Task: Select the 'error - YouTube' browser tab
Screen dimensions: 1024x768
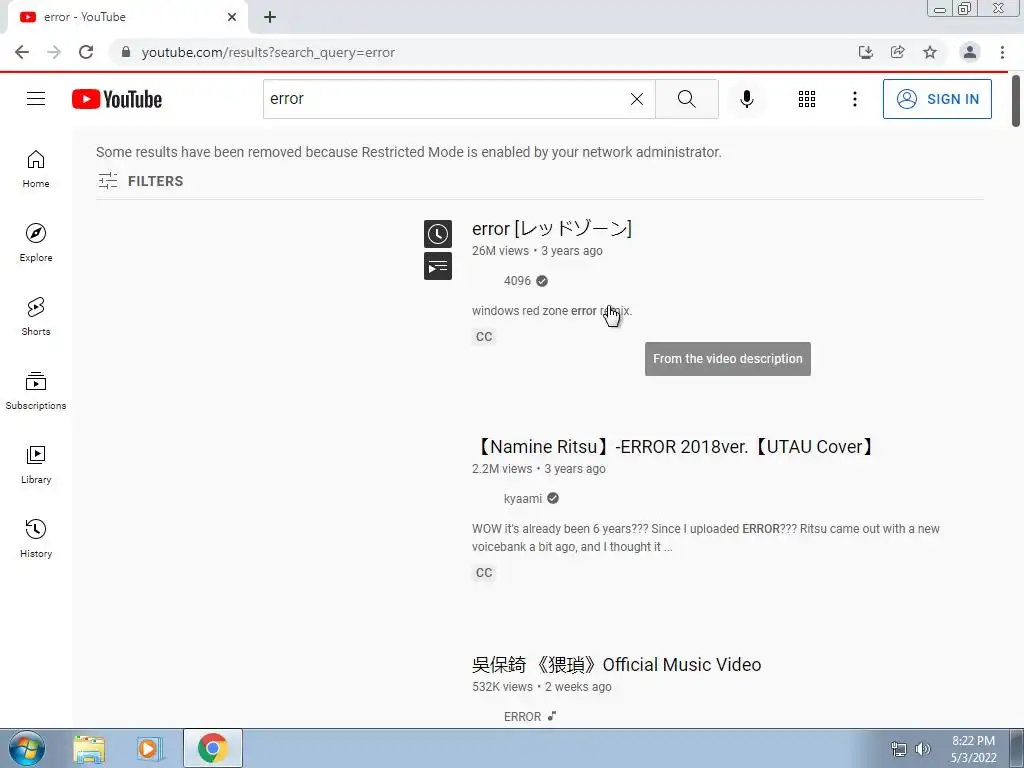Action: (x=127, y=18)
